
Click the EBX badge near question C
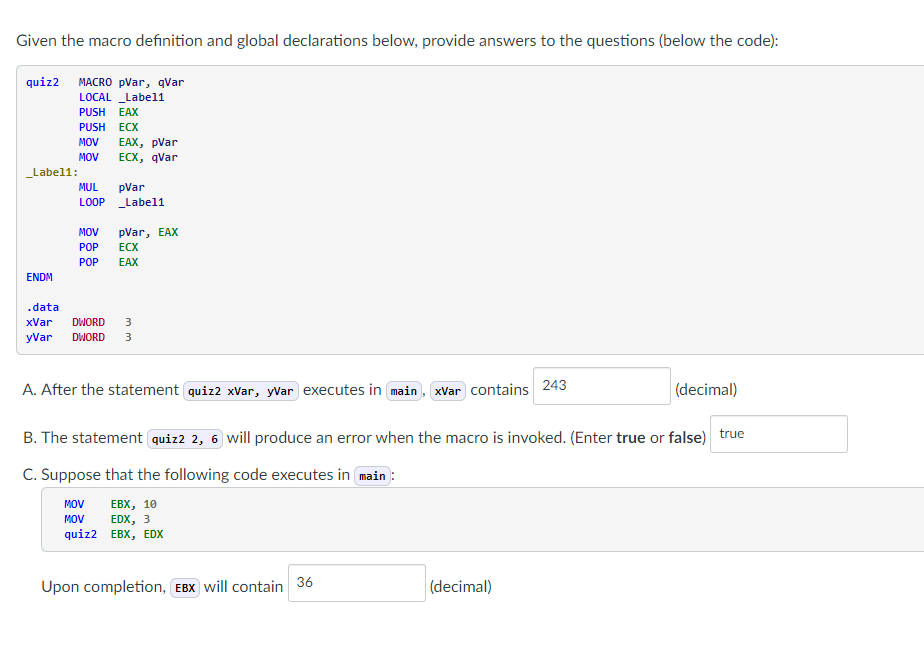coord(185,588)
